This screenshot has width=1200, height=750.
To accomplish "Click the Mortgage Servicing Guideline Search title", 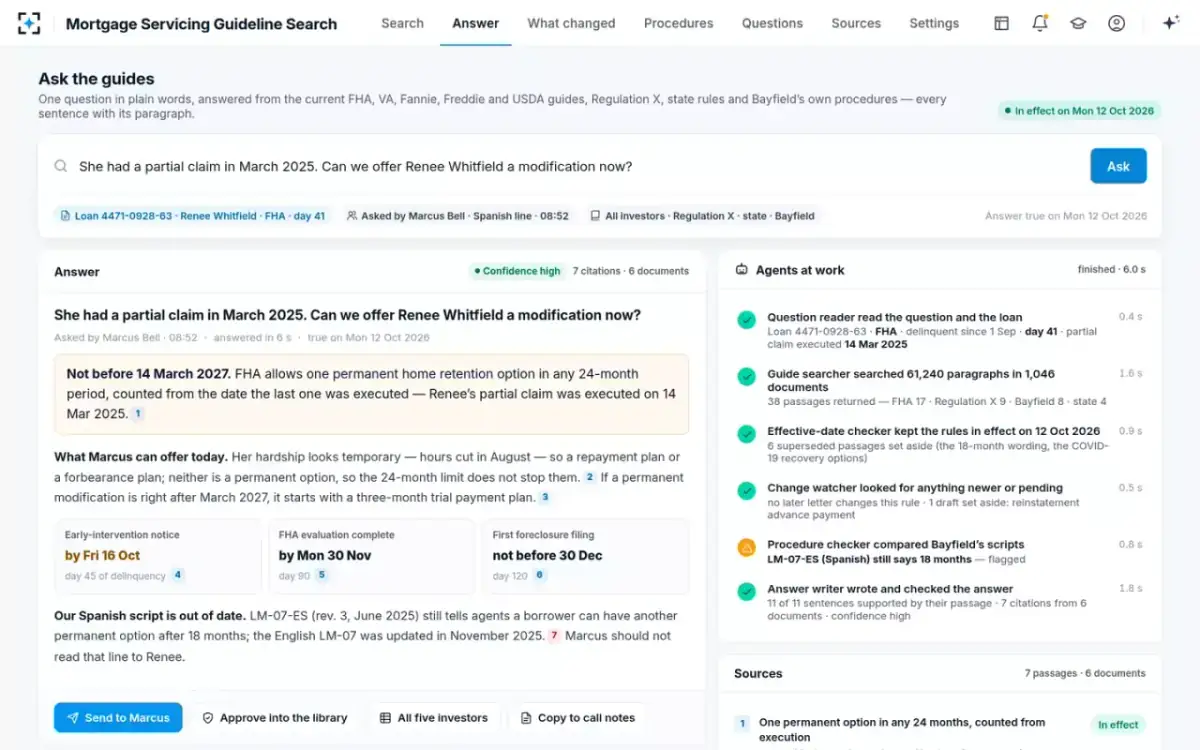I will [x=201, y=24].
